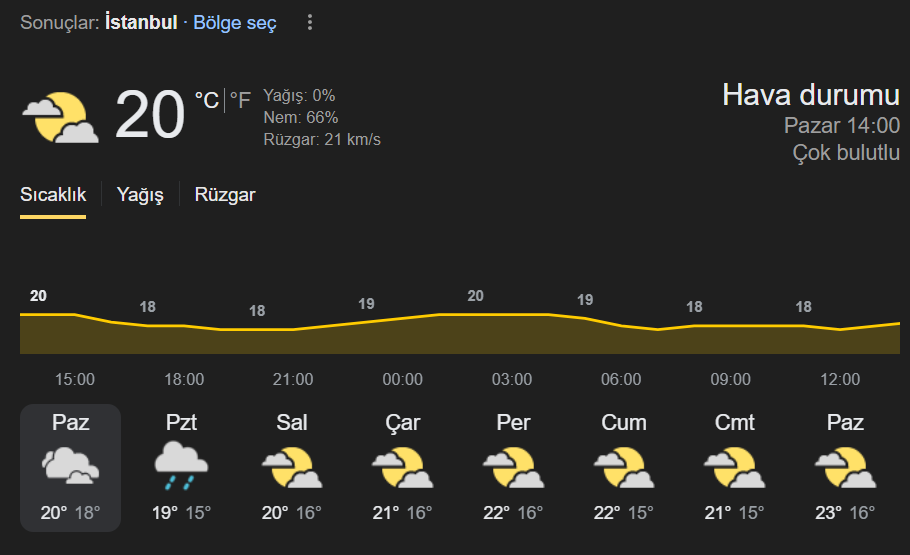Select the last Paz day with 23° high

(845, 468)
